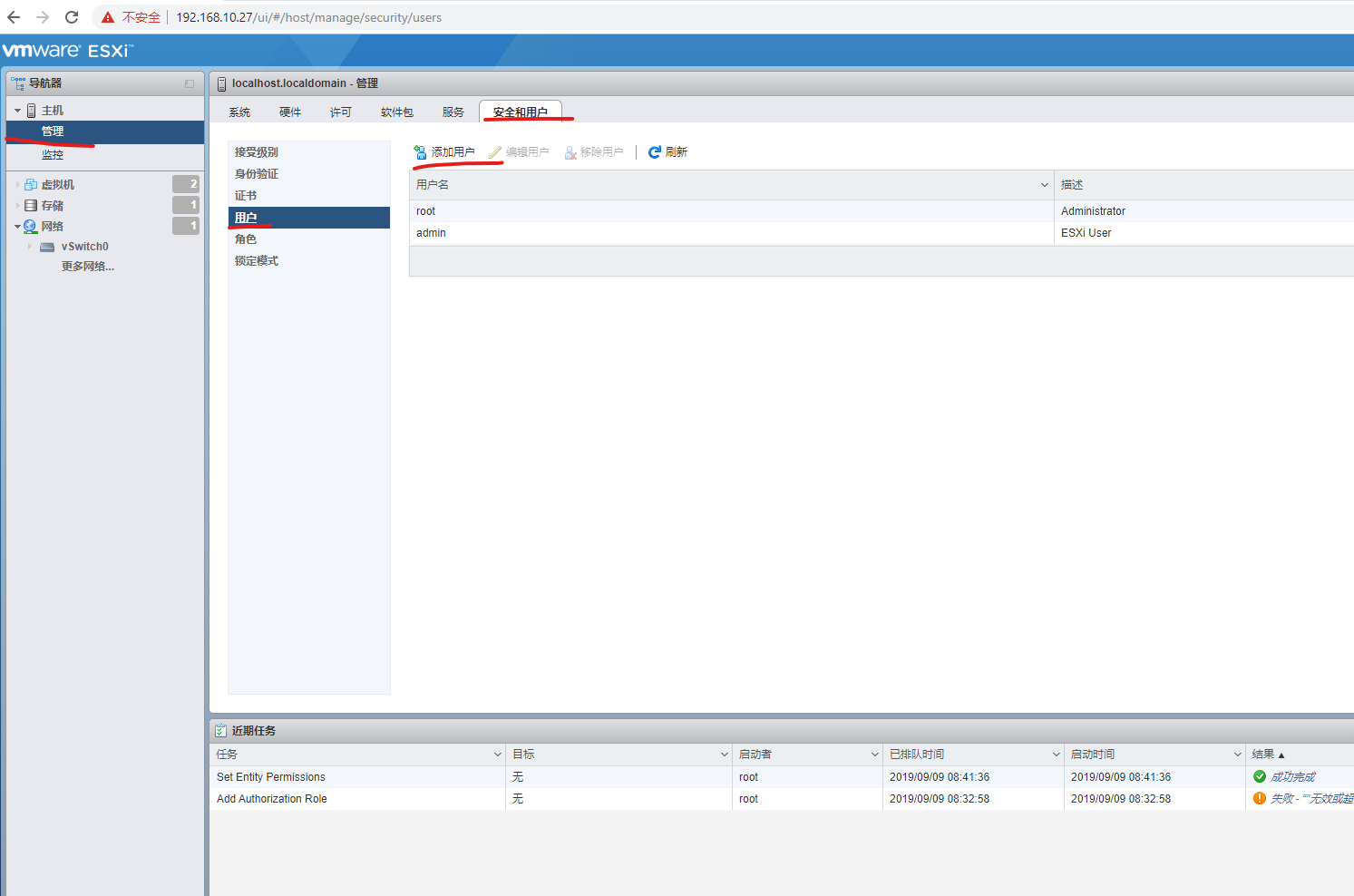Click the not-secure warning triangle icon
The width and height of the screenshot is (1354, 896).
point(108,17)
